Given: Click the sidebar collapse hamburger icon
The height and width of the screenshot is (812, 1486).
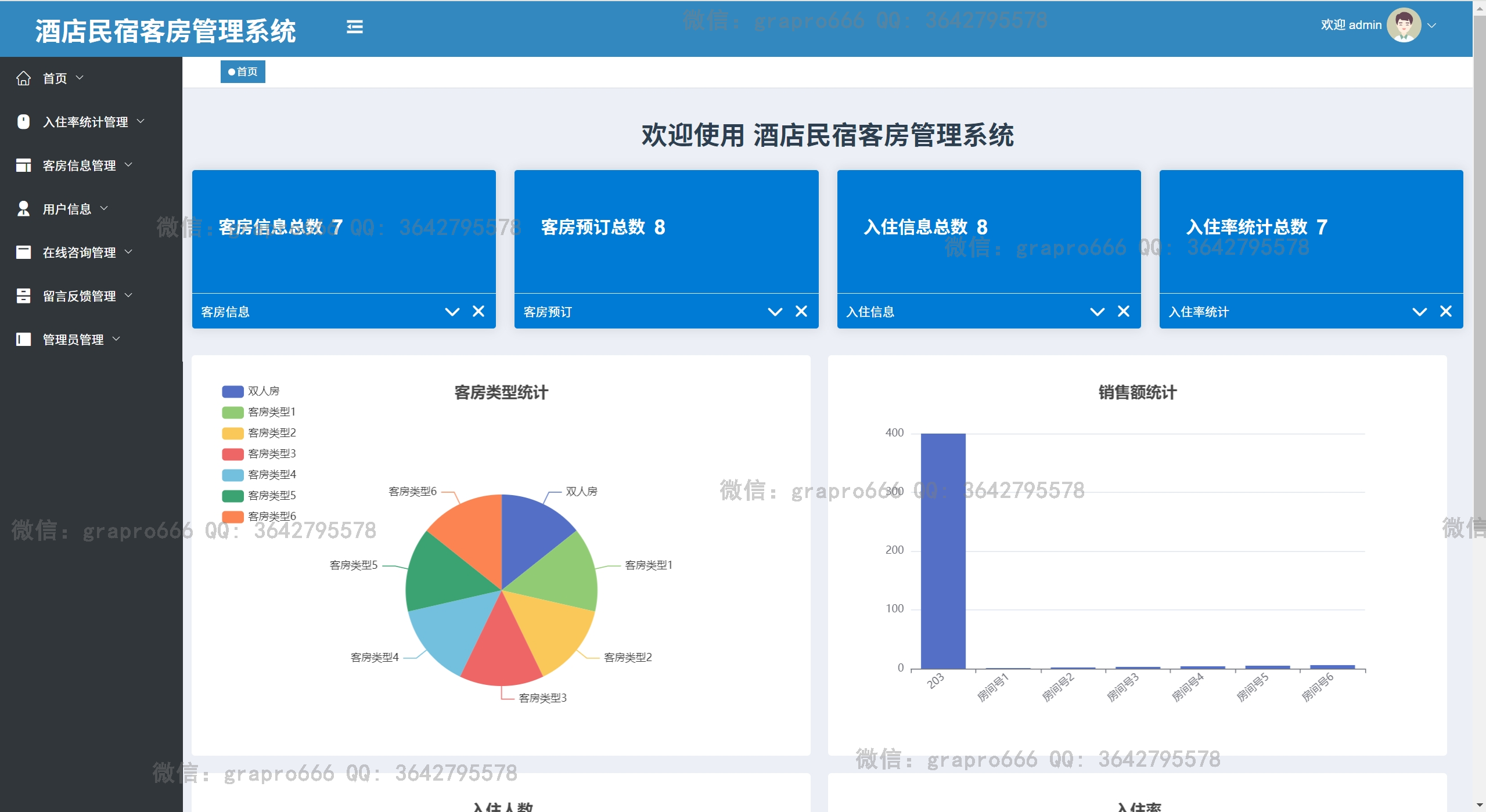Looking at the screenshot, I should (x=354, y=27).
